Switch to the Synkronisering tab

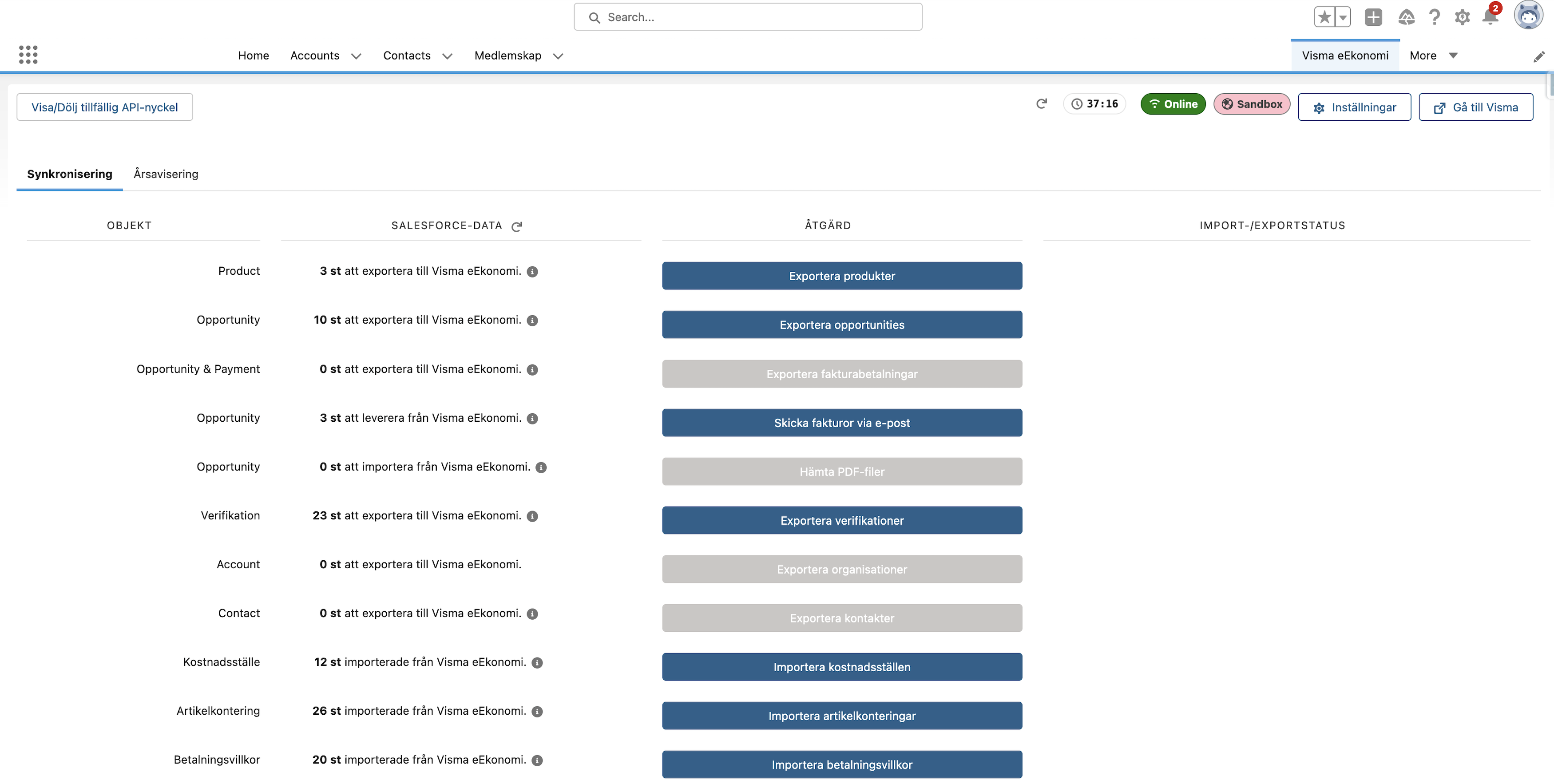(x=69, y=174)
